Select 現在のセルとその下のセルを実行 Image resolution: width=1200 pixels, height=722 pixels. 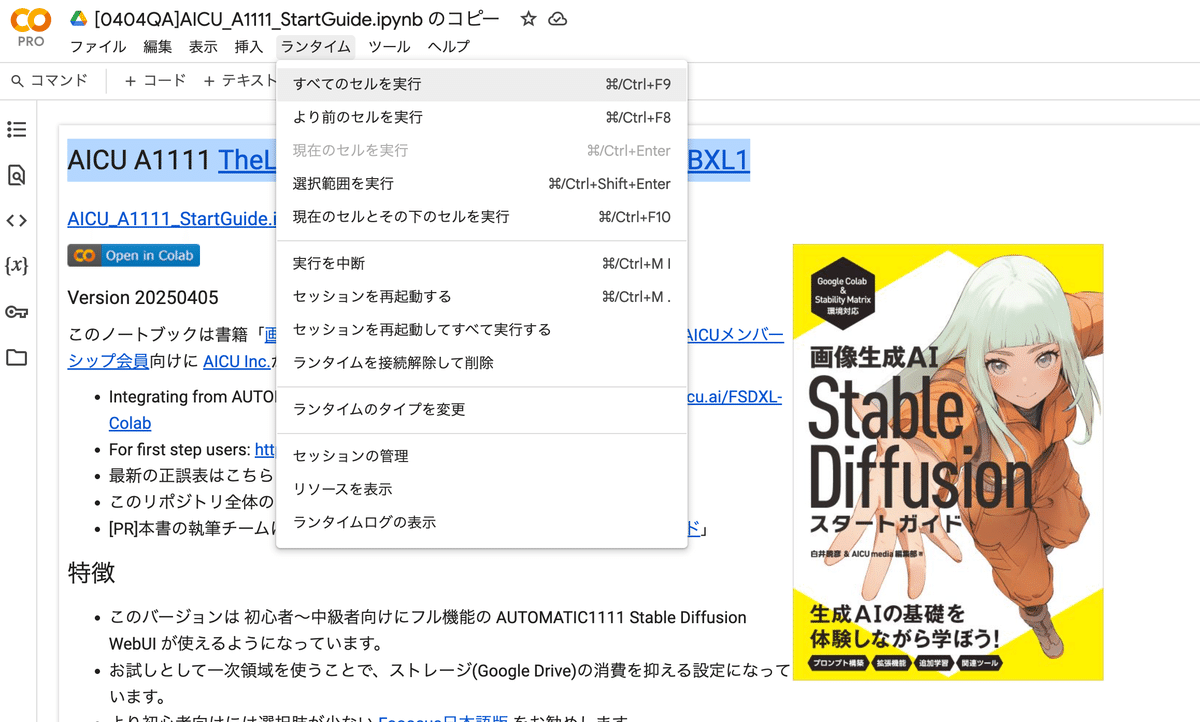[482, 217]
